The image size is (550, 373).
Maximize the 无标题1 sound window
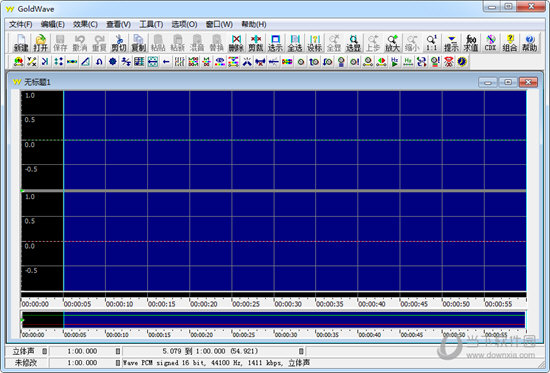[508, 82]
